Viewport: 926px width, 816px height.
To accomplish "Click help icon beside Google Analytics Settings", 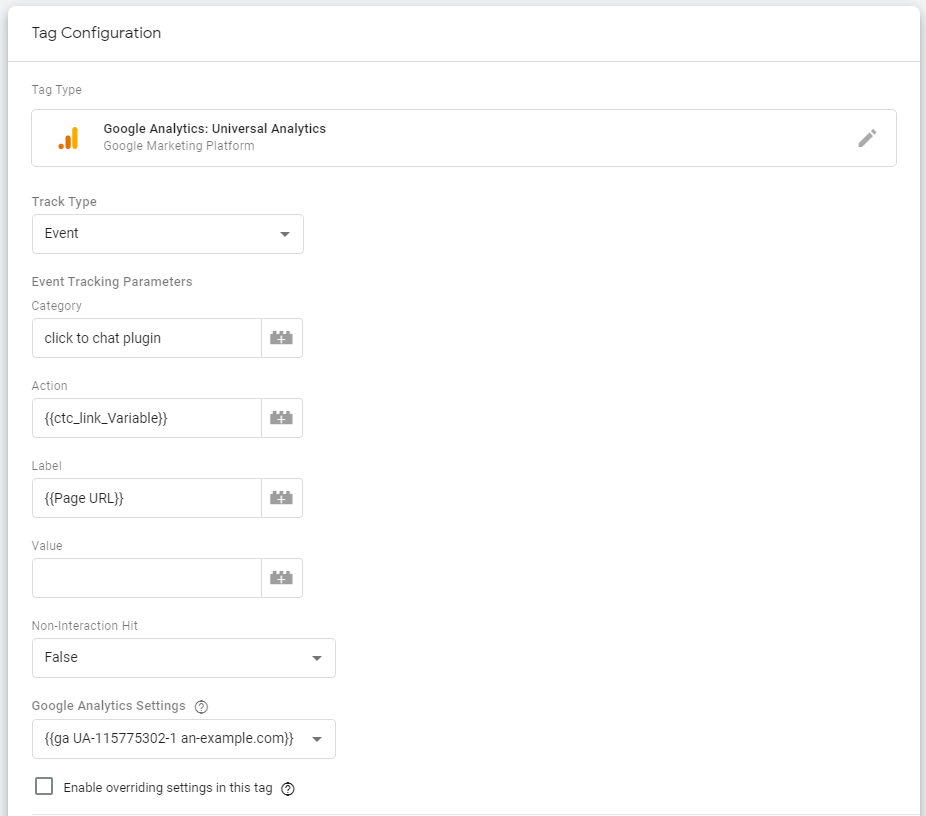I will (x=201, y=707).
